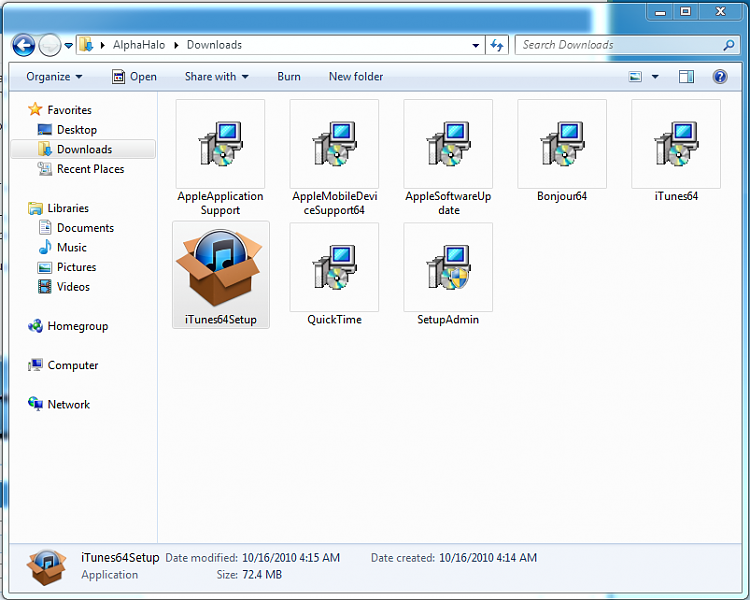
Task: Create a New folder
Action: pyautogui.click(x=356, y=77)
